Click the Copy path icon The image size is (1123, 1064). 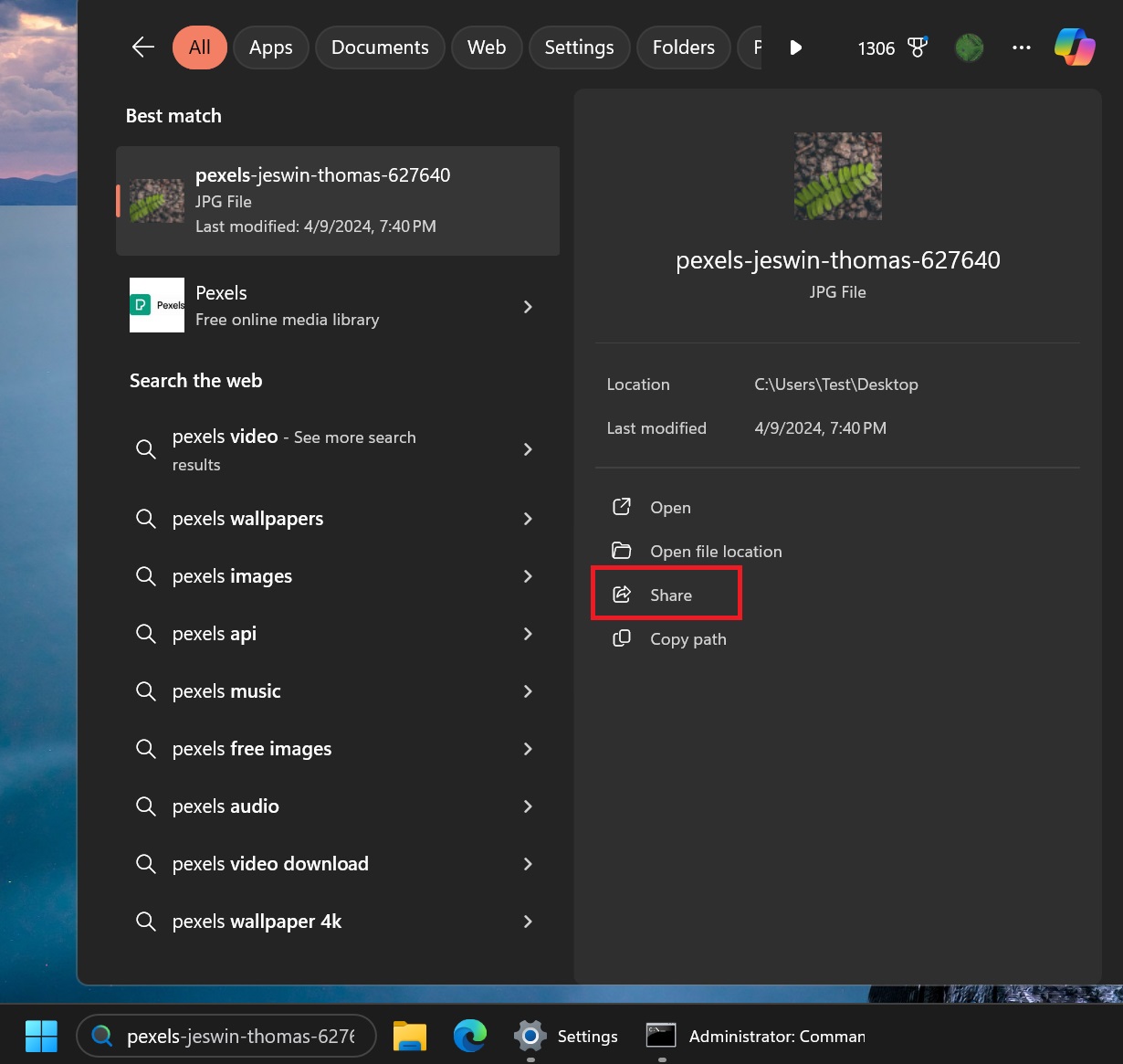point(622,638)
